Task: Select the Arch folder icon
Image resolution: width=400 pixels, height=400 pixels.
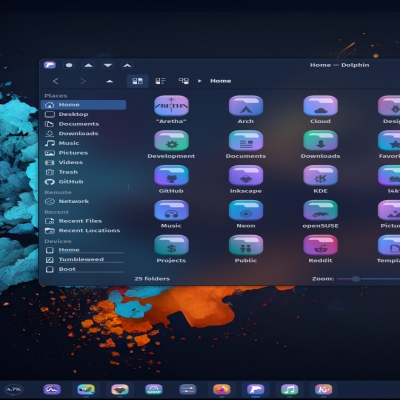Action: click(246, 106)
